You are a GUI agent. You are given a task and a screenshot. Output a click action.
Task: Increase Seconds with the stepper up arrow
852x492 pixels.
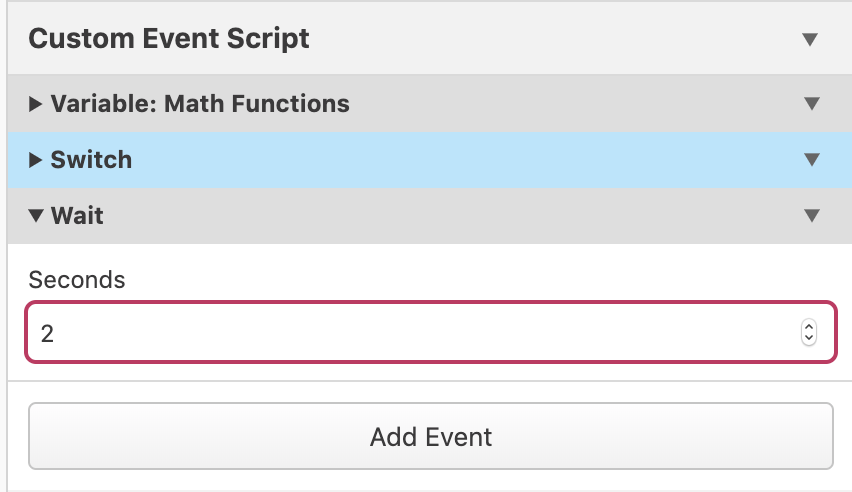click(x=809, y=327)
